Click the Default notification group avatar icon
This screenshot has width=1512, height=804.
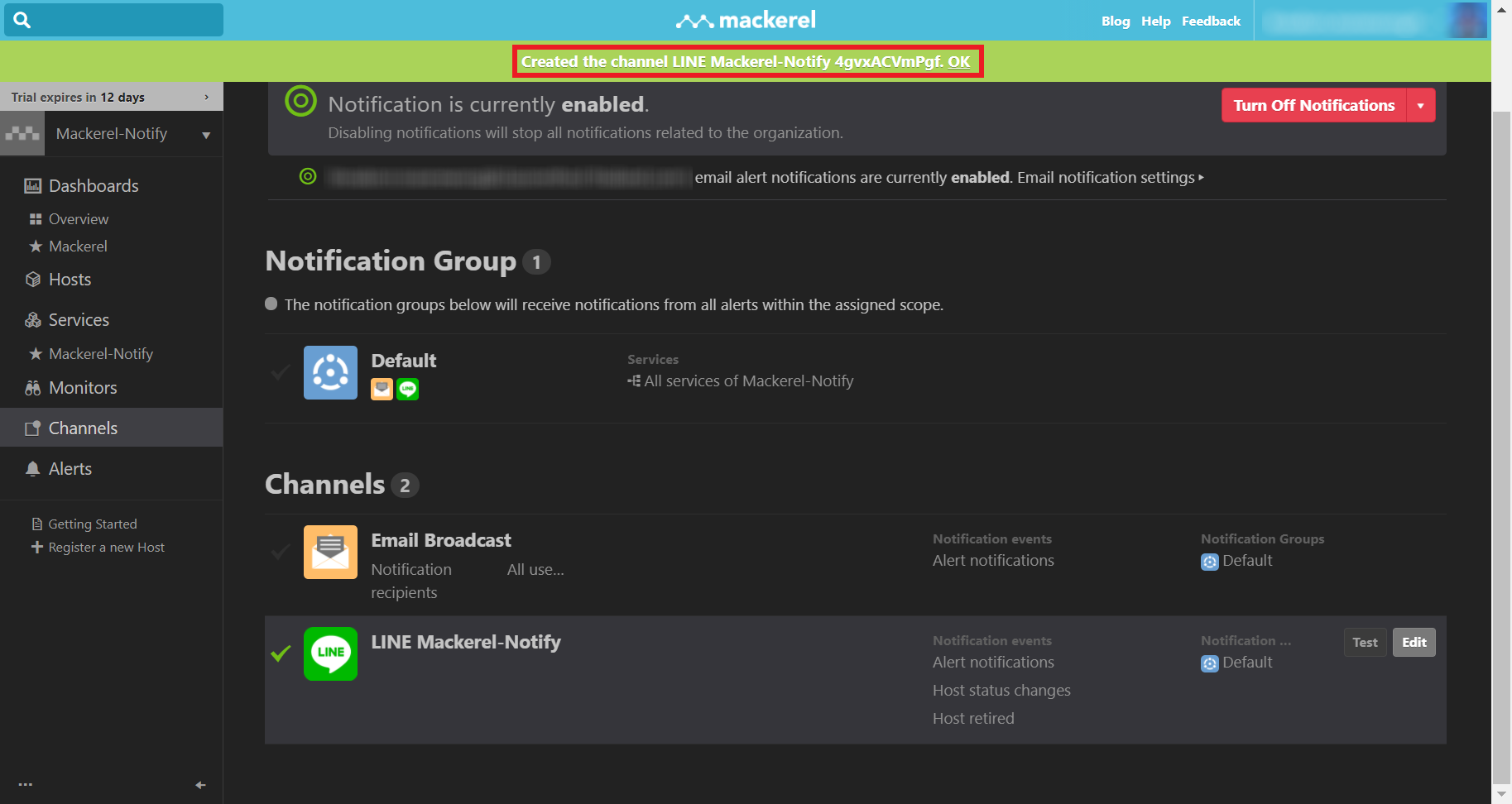[330, 372]
